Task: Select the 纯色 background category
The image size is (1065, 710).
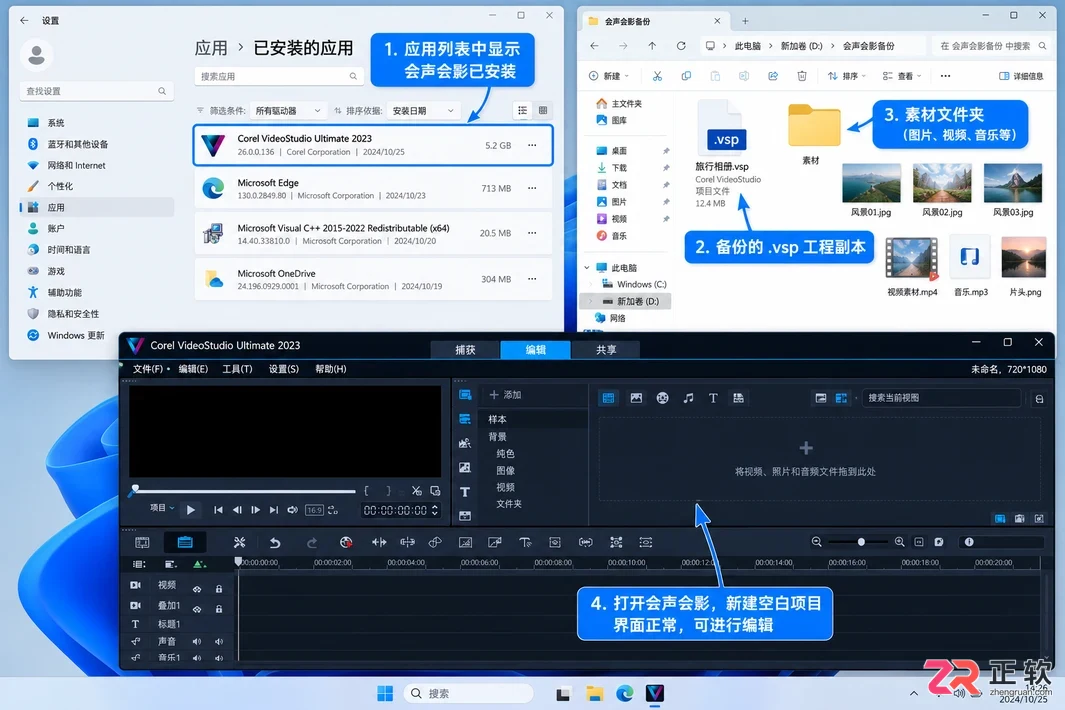Action: [x=505, y=453]
